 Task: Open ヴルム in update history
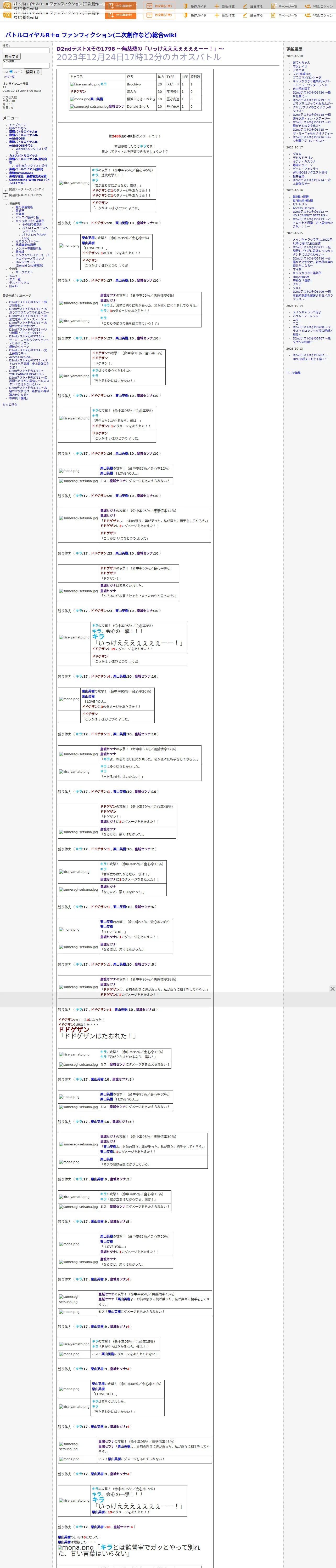coord(297,154)
